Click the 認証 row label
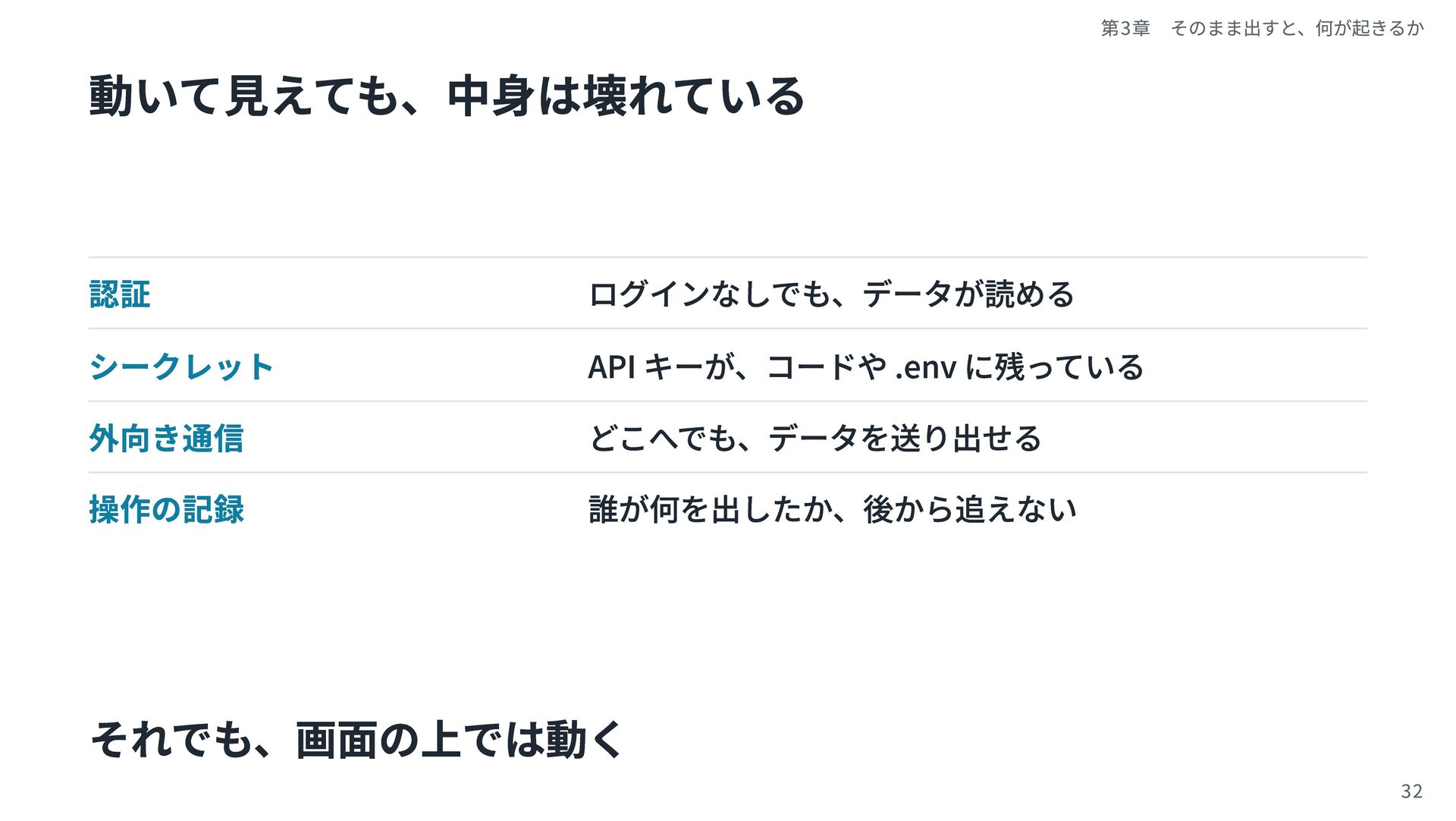 click(120, 294)
